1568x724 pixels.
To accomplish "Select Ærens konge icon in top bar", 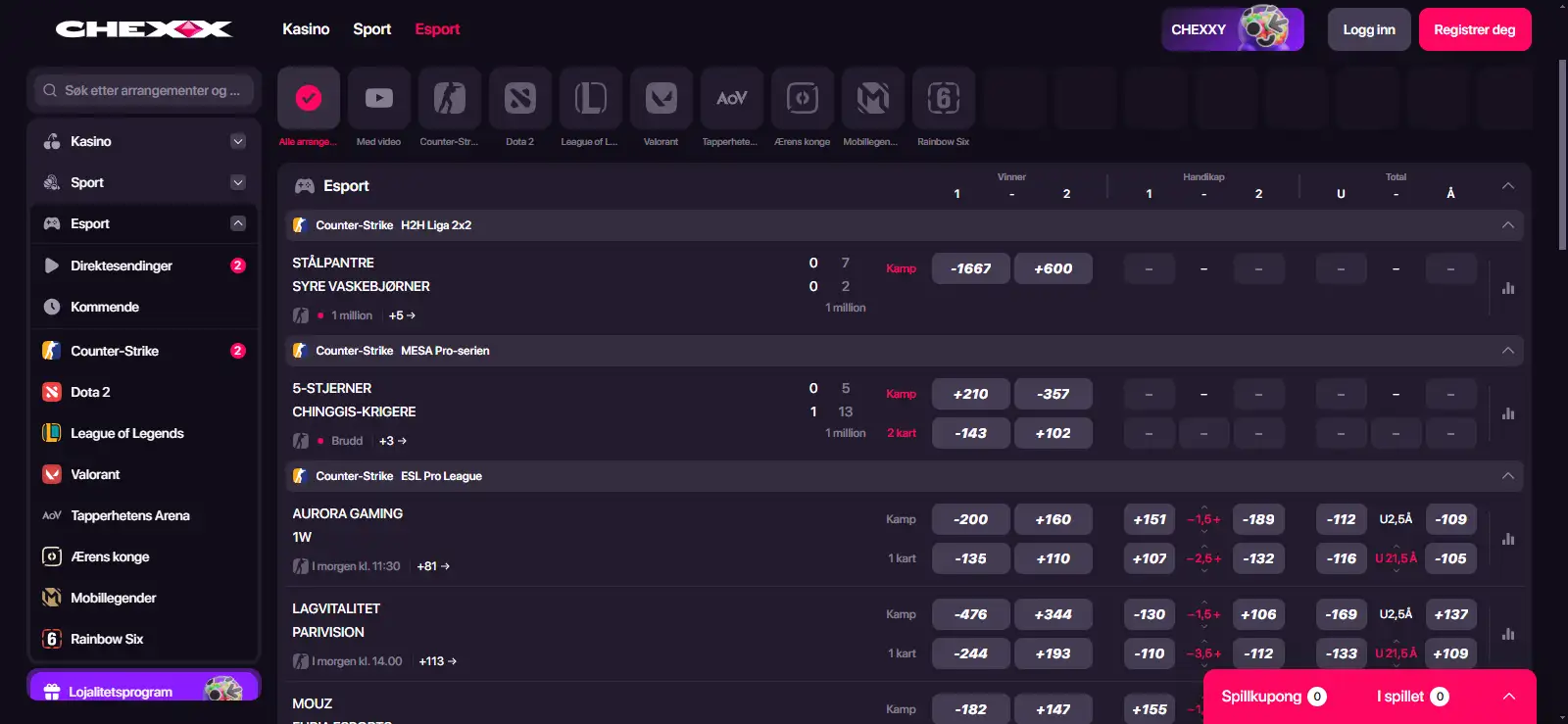I will [803, 98].
